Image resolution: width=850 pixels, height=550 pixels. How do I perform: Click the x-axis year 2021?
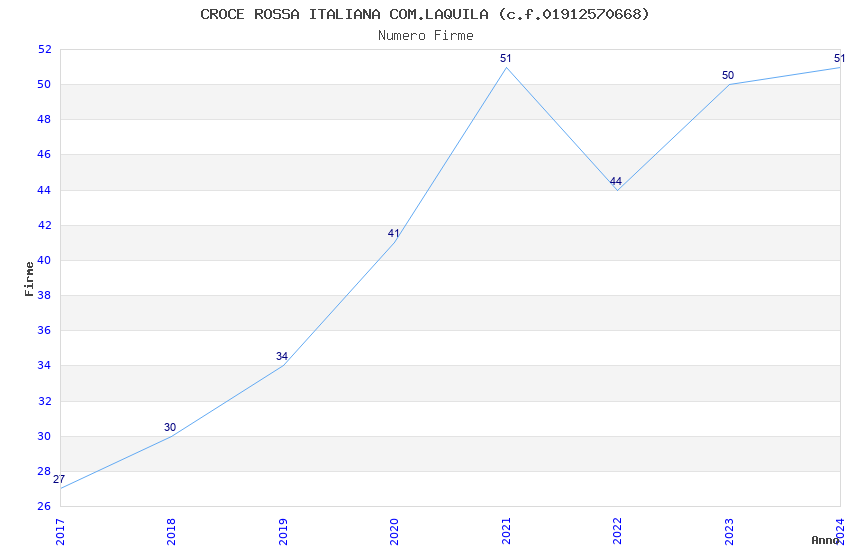click(506, 532)
